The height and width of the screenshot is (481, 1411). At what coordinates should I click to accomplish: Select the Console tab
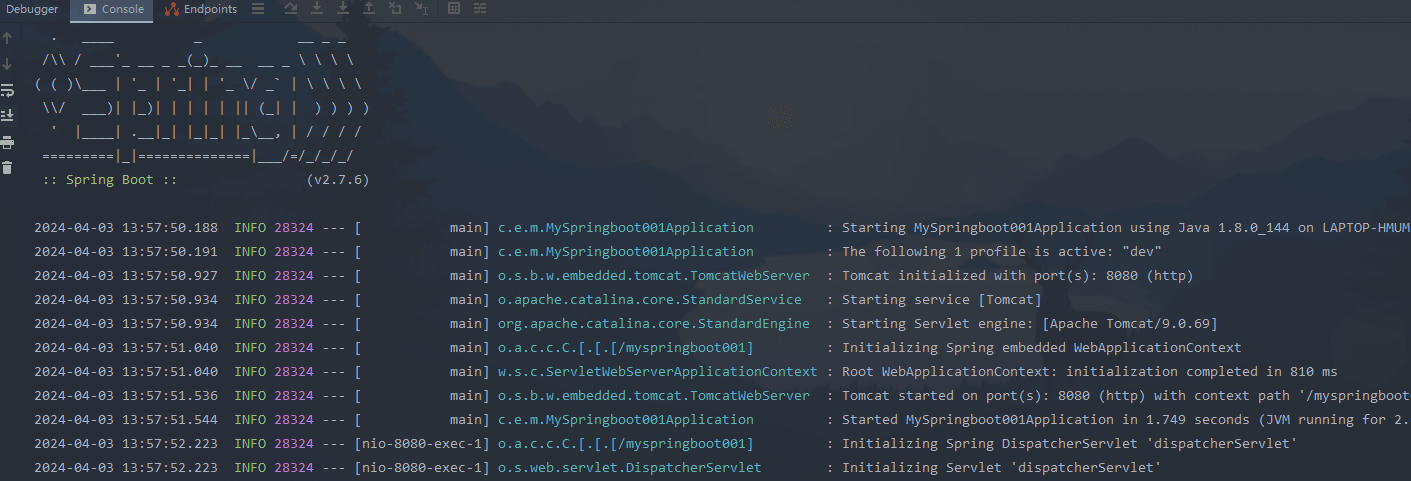click(112, 9)
